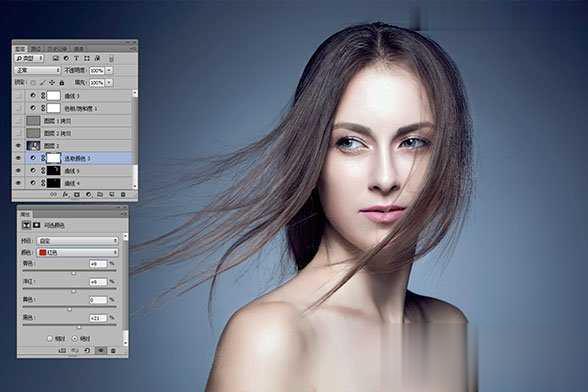Viewport: 588px width, 392px height.
Task: Select the black mask thumbnail on 曲线 4
Action: click(x=54, y=183)
